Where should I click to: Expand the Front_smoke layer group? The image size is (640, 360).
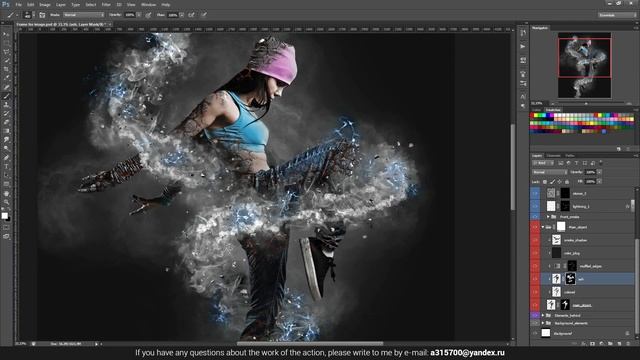tap(548, 217)
